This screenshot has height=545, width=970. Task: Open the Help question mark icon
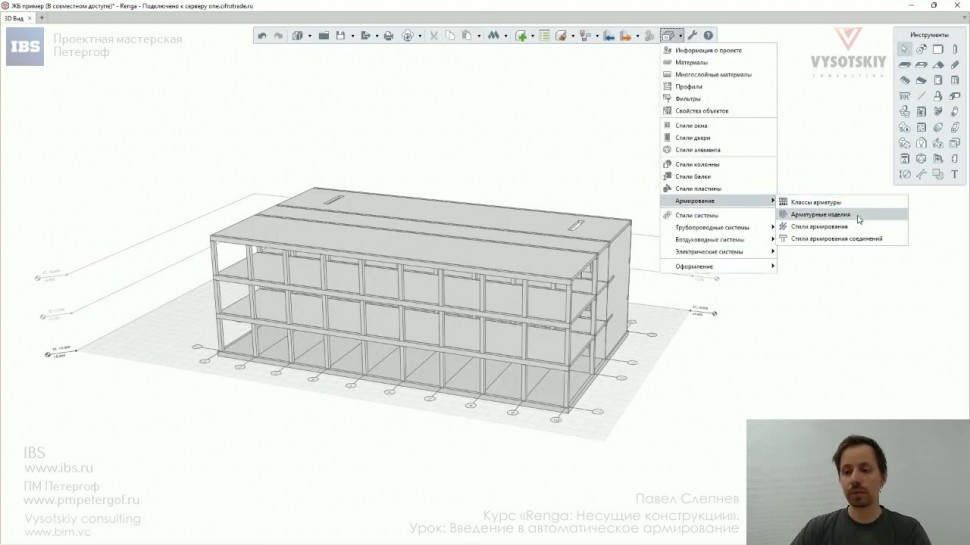[x=708, y=36]
